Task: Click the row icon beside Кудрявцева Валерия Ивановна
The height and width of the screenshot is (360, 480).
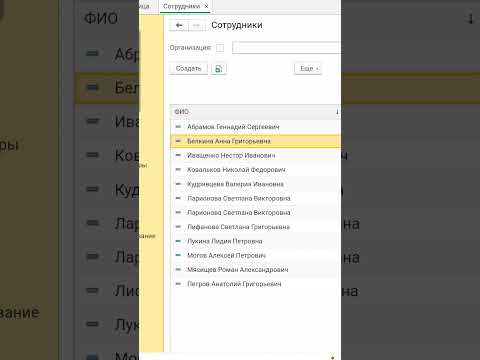Action: point(178,184)
